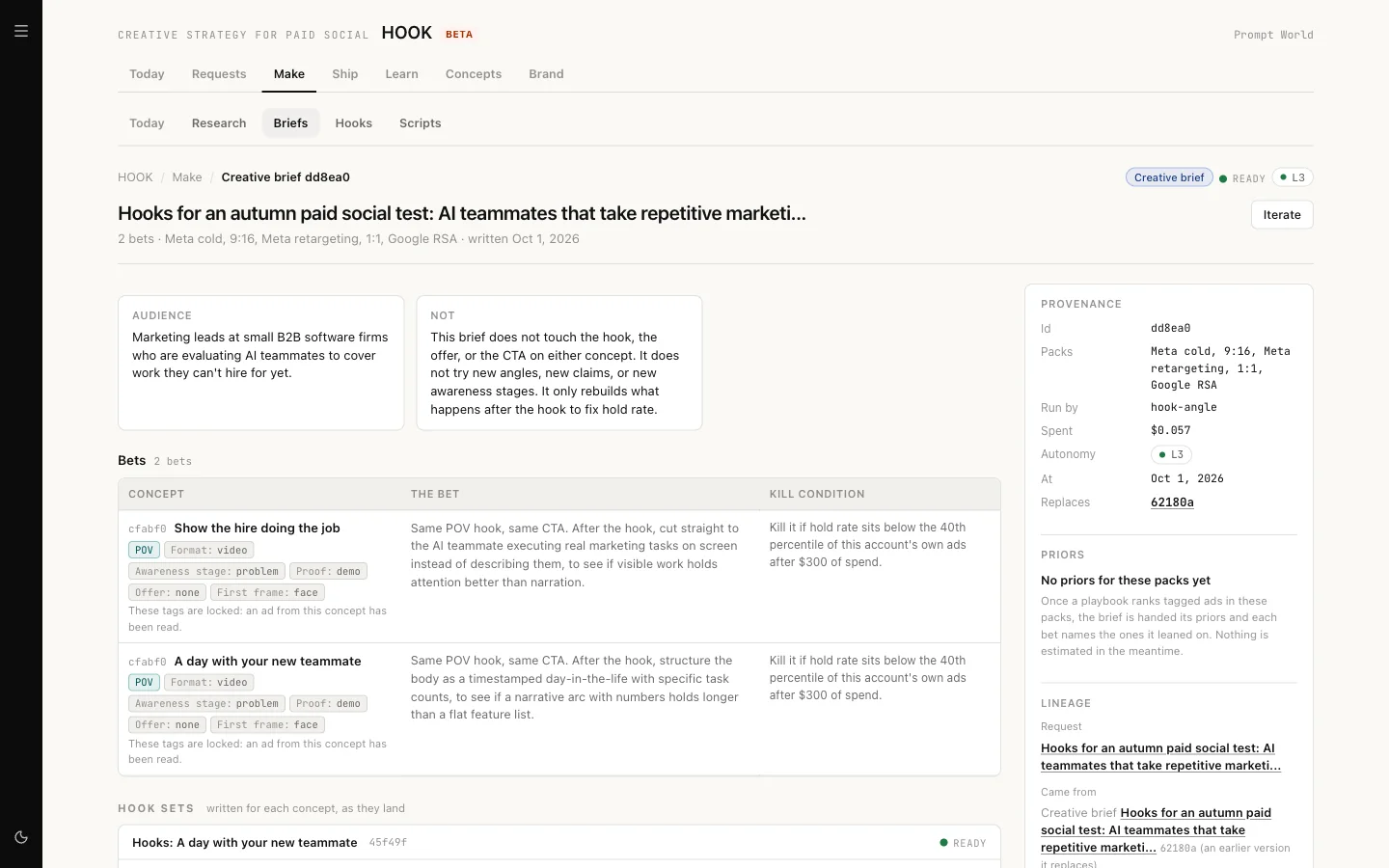Viewport: 1389px width, 868px height.
Task: Select the Hooks sub-tab
Action: coord(354,123)
